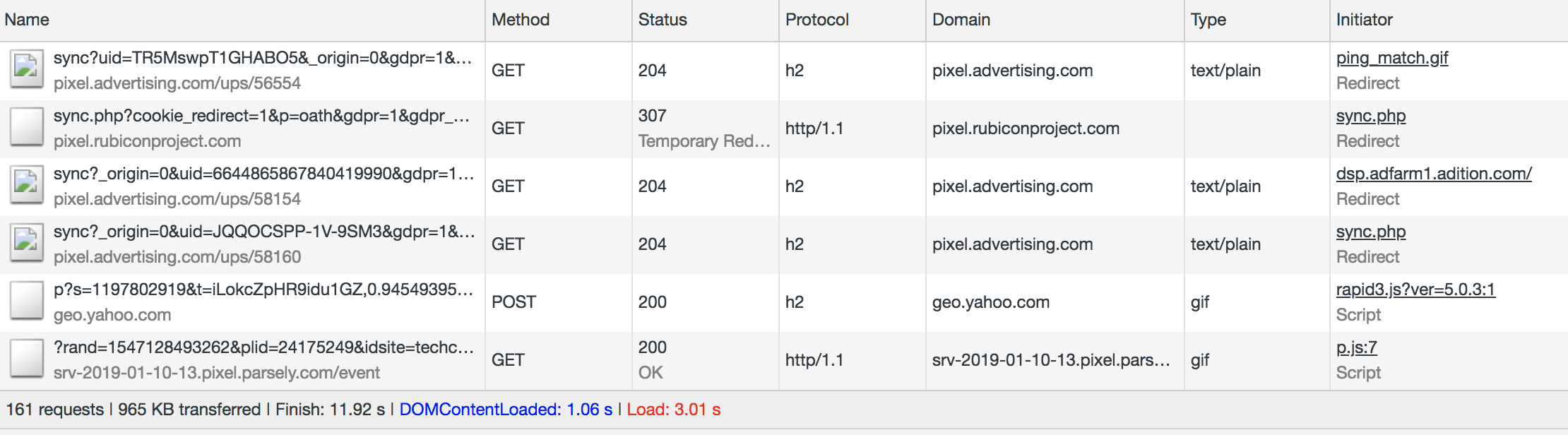This screenshot has width=1568, height=435.
Task: Sort requests by the Name column header
Action: pyautogui.click(x=242, y=20)
